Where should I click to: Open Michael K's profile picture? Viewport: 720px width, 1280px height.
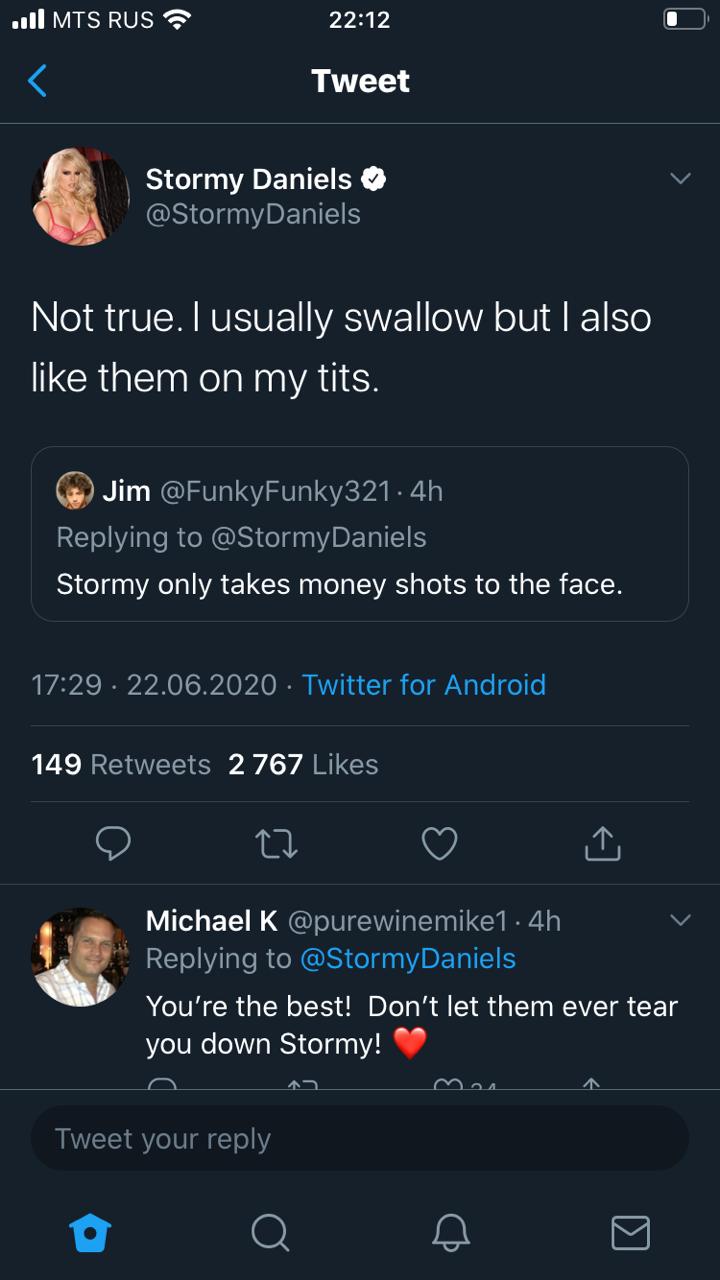tap(80, 957)
